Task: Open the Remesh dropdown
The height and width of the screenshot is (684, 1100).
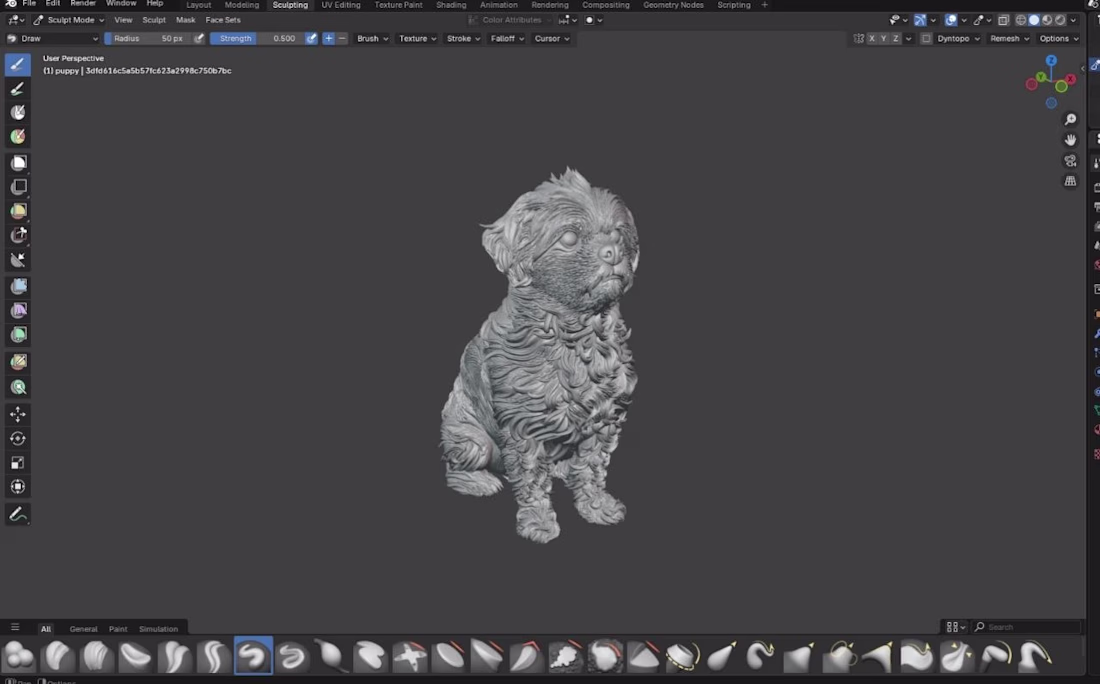Action: tap(1009, 39)
